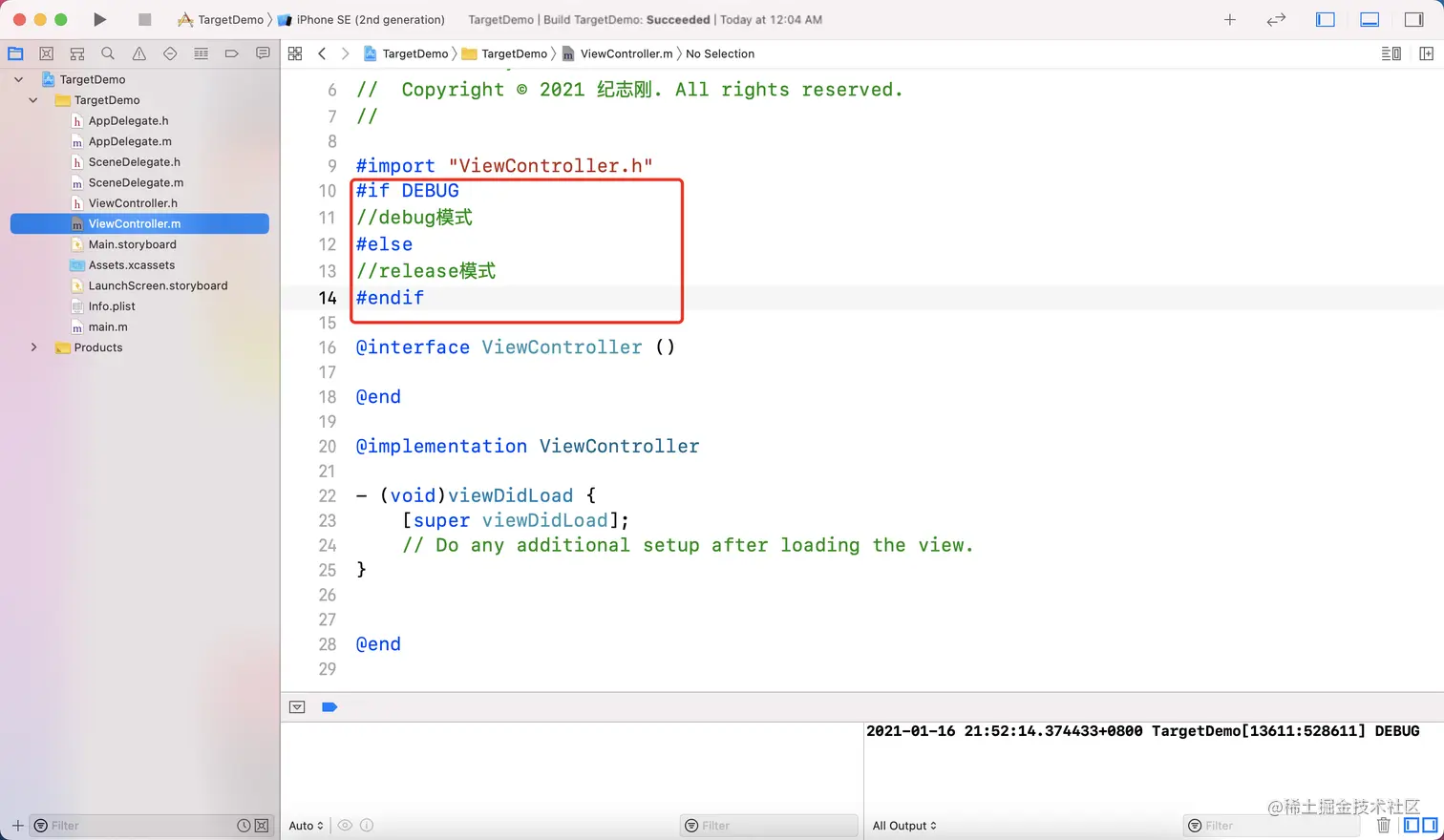This screenshot has width=1444, height=840.
Task: Click the '#import "ViewController.h"' line
Action: (x=504, y=166)
